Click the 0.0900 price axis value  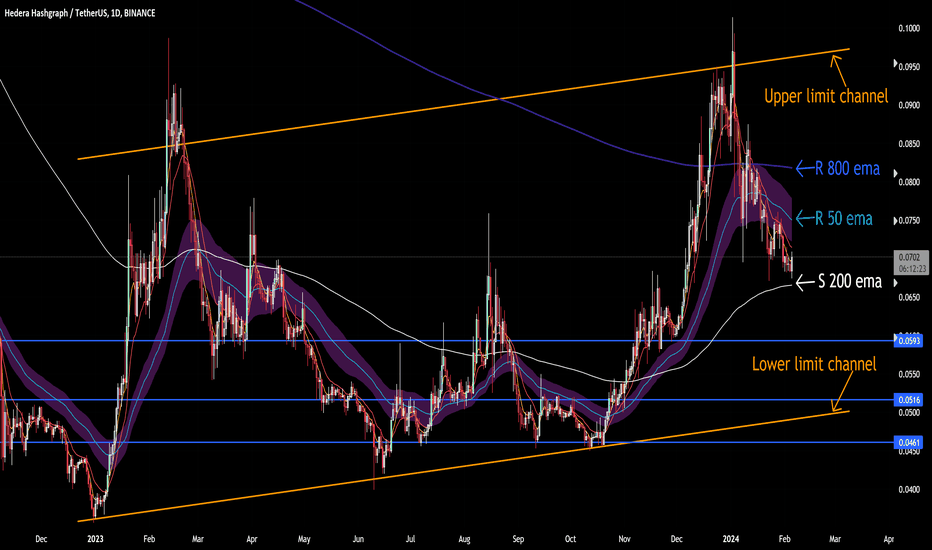[x=909, y=105]
